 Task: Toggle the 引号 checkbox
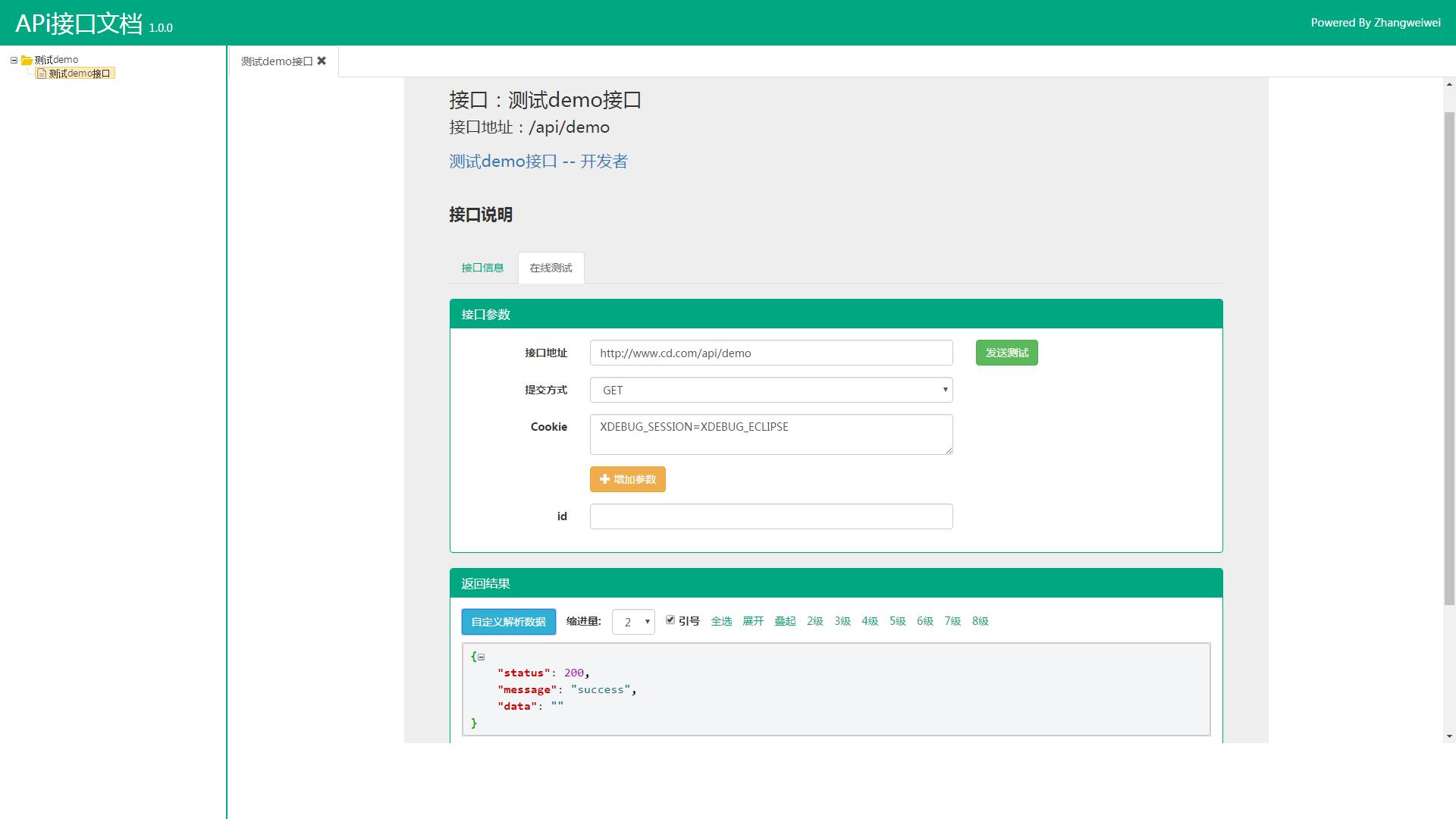(x=670, y=620)
